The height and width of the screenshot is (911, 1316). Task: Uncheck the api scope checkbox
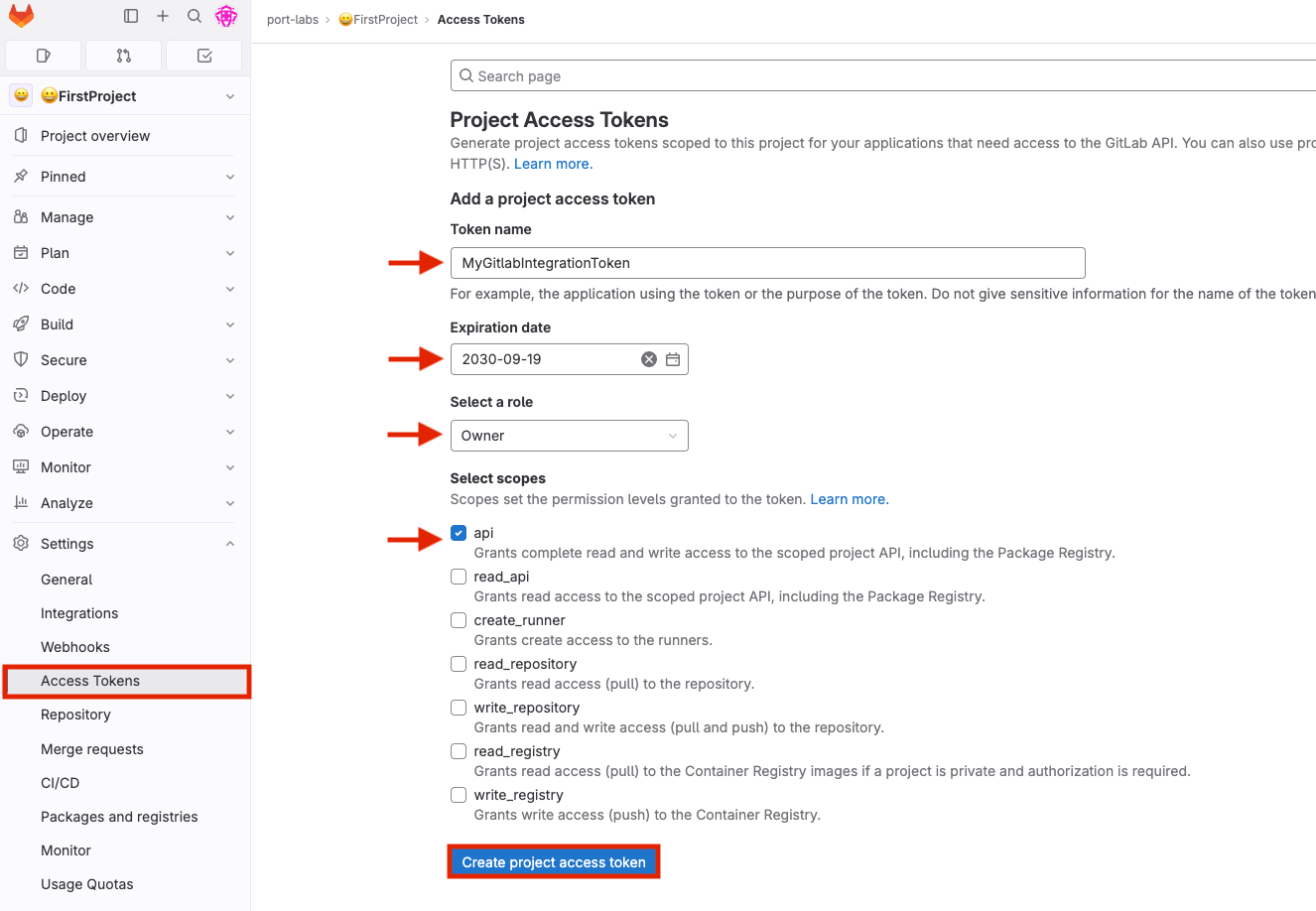pos(459,533)
